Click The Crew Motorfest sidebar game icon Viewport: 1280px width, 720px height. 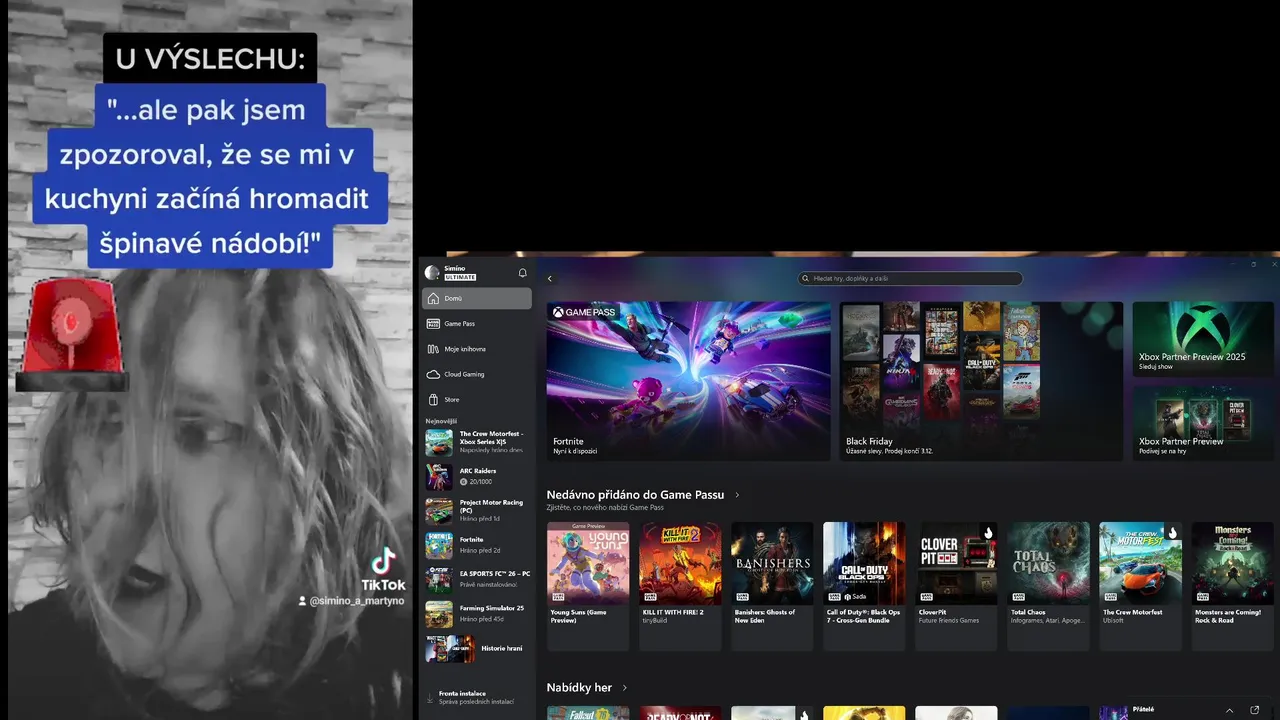tap(439, 442)
